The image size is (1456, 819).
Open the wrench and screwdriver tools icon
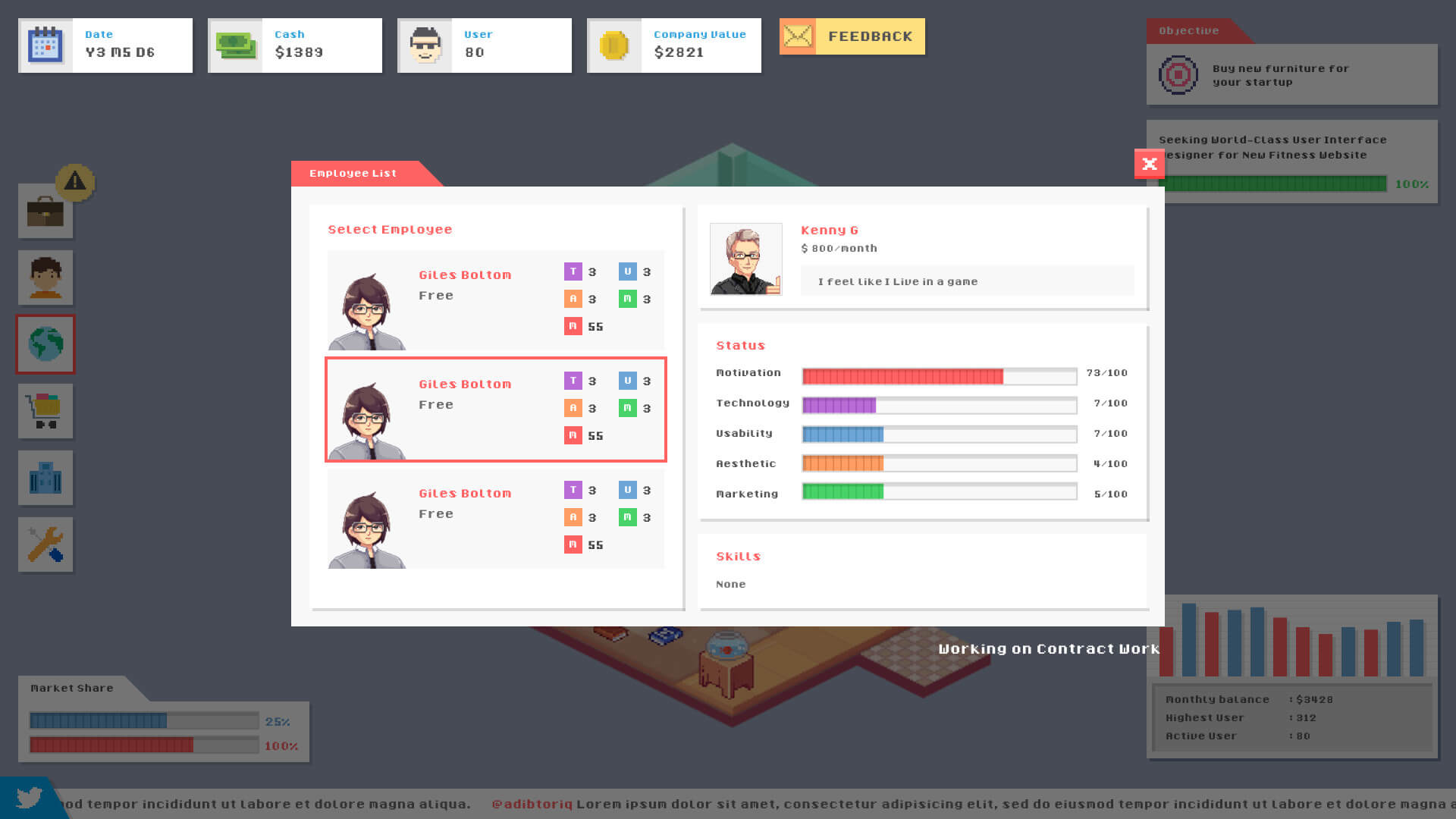(x=45, y=544)
